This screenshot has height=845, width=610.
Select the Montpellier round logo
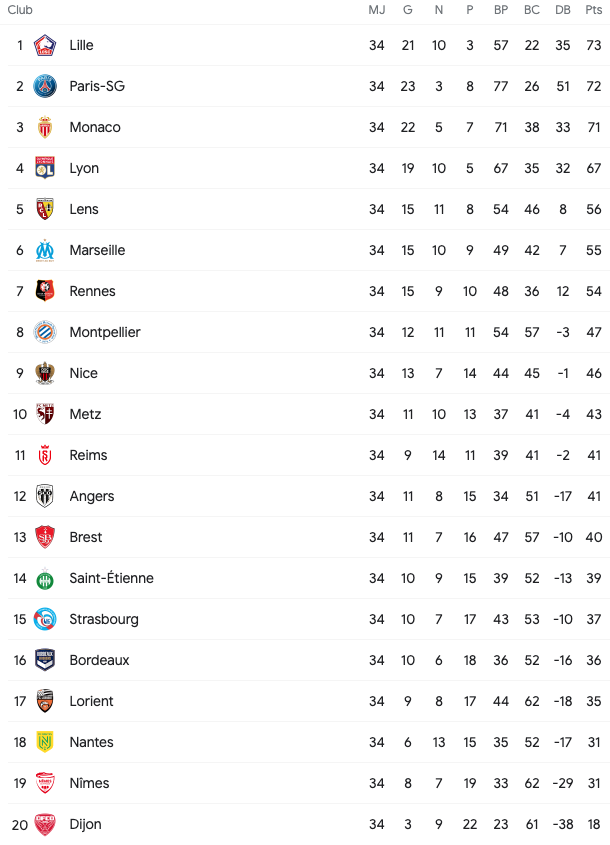pyautogui.click(x=45, y=333)
